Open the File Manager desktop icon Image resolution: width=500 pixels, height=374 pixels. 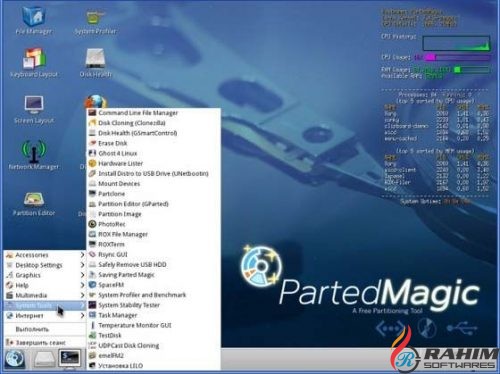tap(34, 21)
